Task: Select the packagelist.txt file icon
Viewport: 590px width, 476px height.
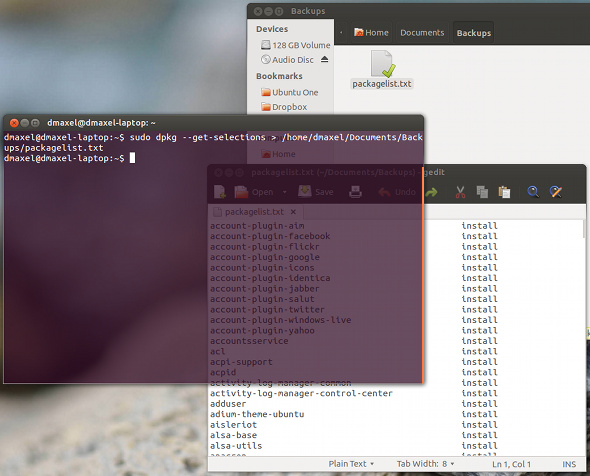Action: coord(382,65)
